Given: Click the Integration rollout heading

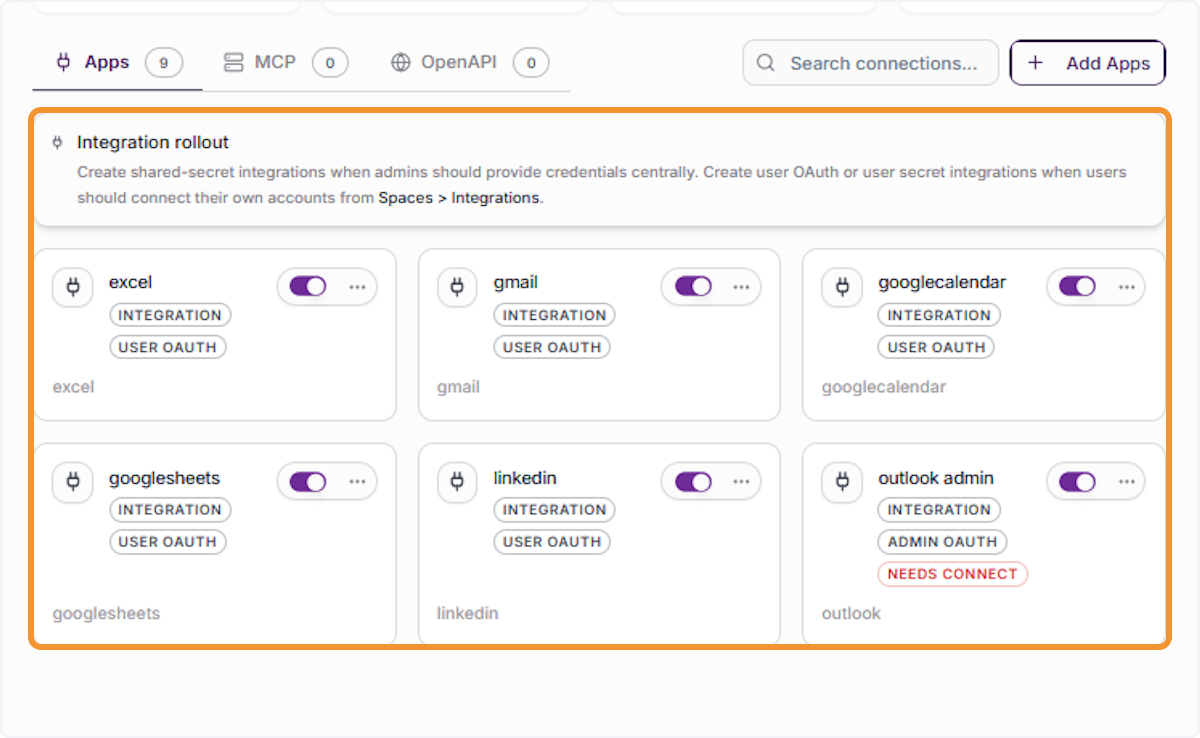Looking at the screenshot, I should tap(153, 143).
